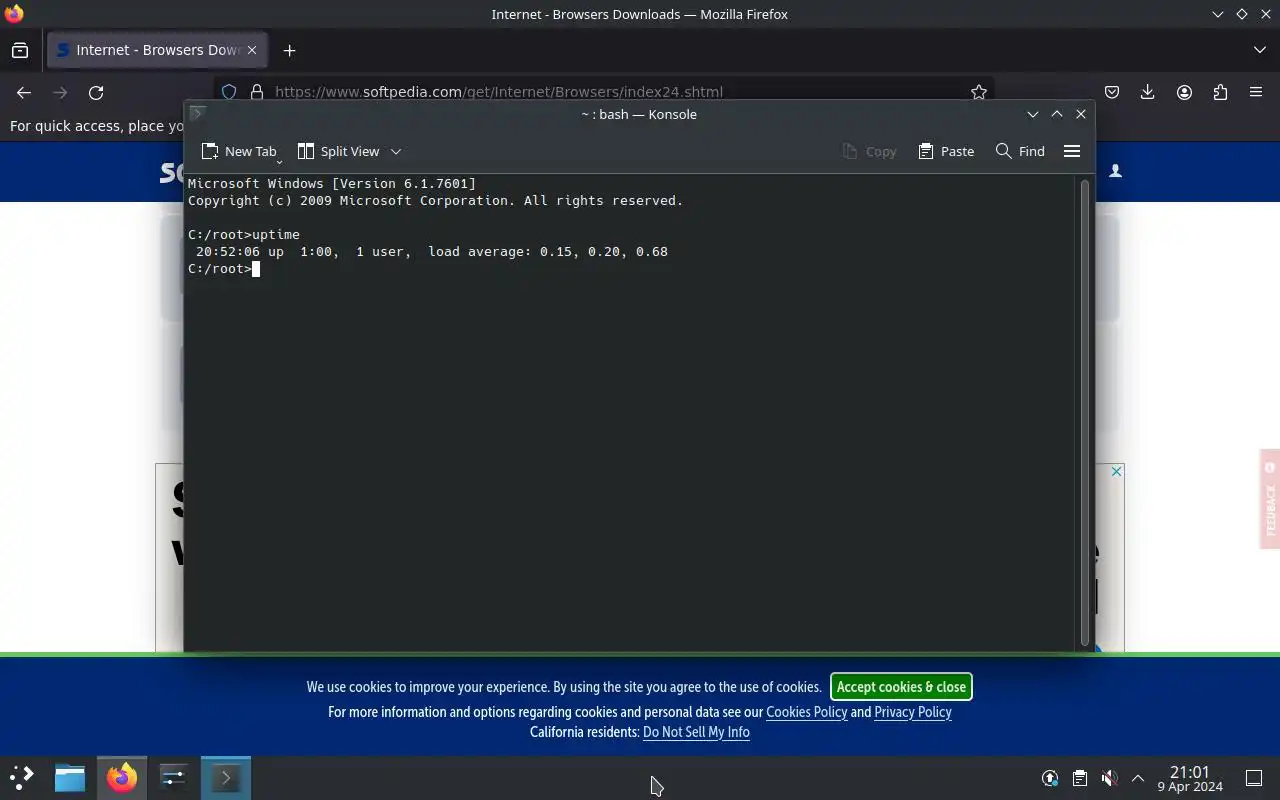Open the Privacy Policy link
The height and width of the screenshot is (800, 1280).
click(x=913, y=712)
